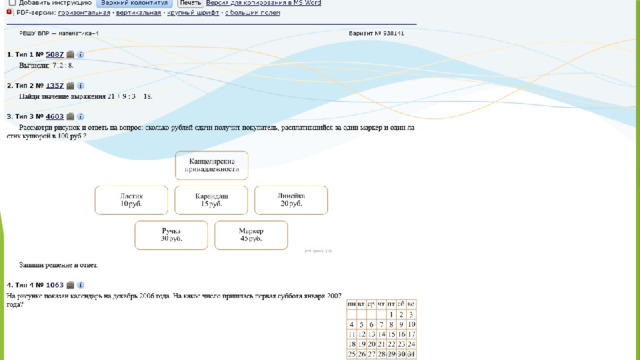Click the briefcase icon next to task 4603
The width and height of the screenshot is (640, 360).
coord(70,116)
